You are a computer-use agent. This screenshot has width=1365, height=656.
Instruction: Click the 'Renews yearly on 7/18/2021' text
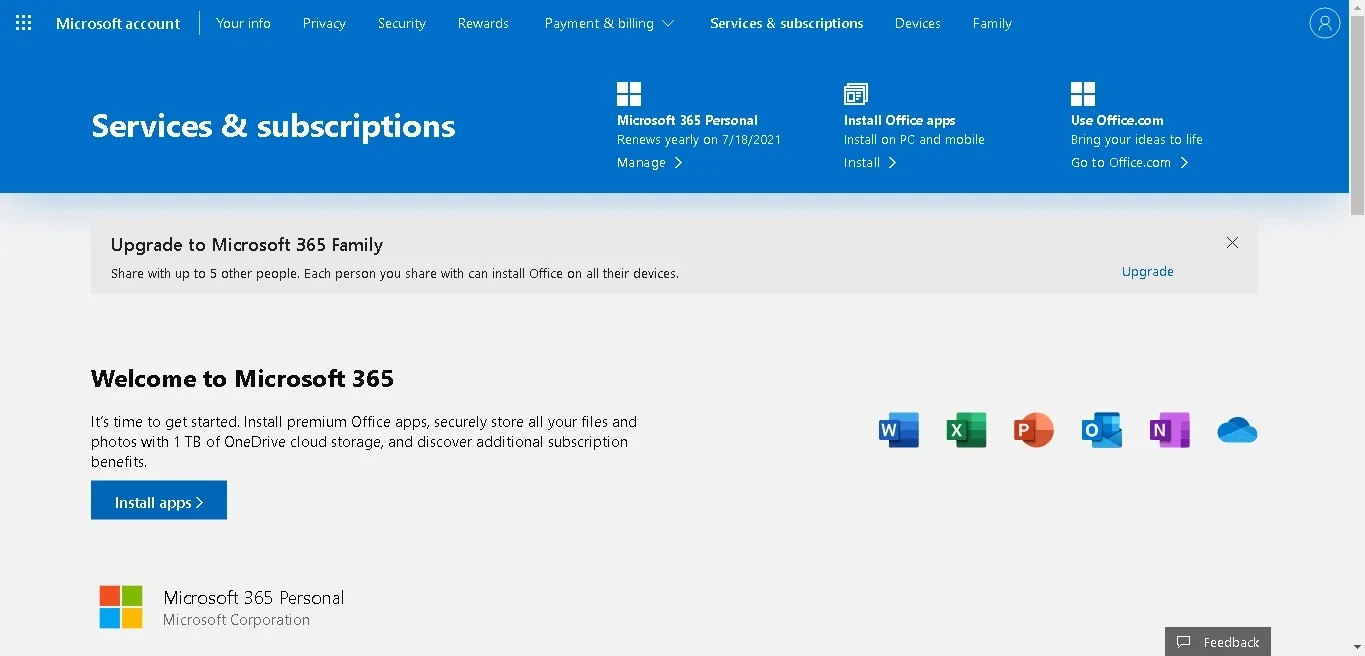tap(699, 140)
